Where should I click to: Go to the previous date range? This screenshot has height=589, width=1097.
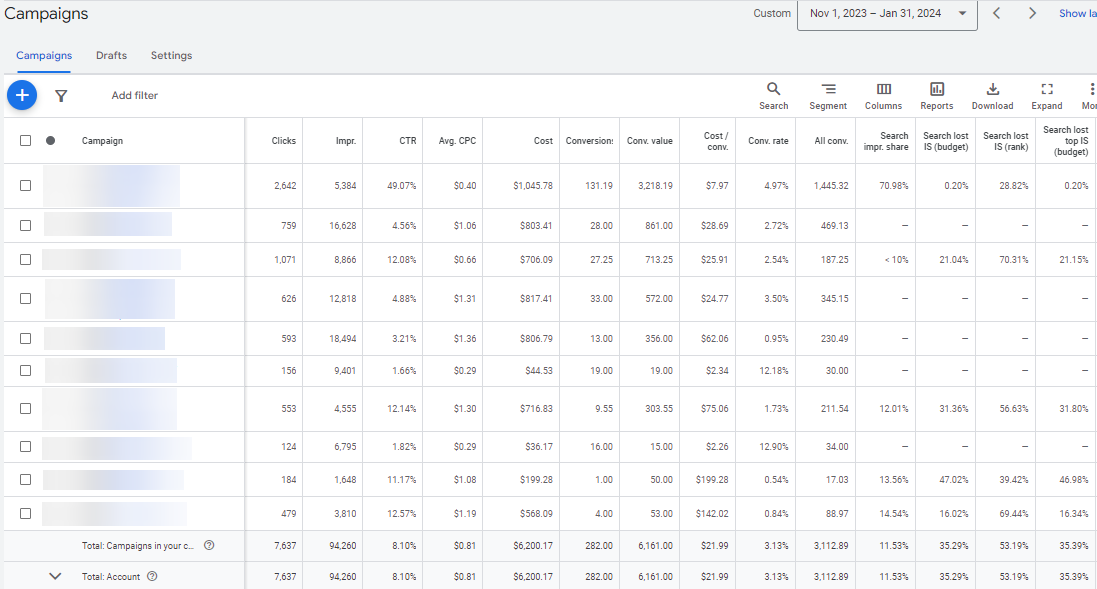(x=996, y=13)
